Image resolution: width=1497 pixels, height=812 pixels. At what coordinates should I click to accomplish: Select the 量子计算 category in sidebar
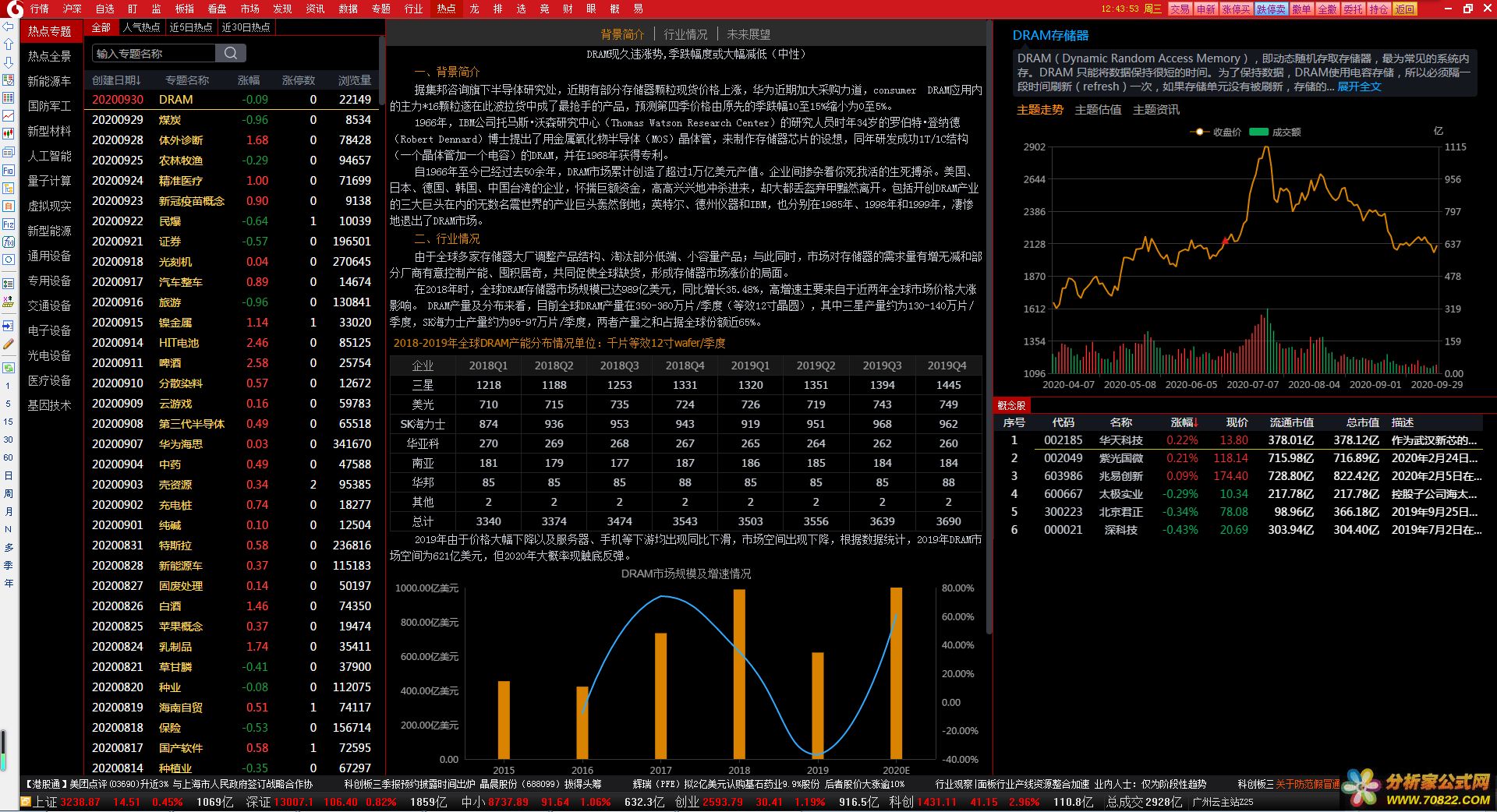point(49,181)
